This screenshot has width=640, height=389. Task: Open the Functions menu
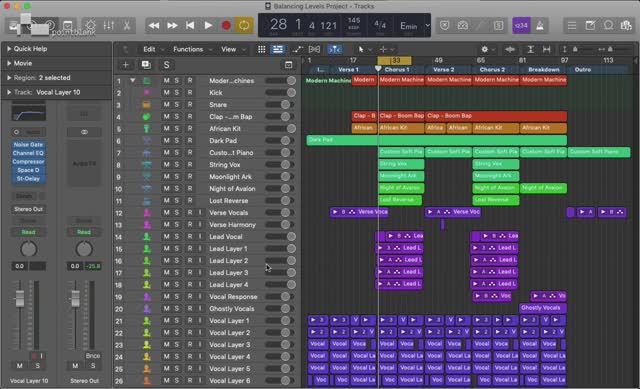coord(192,49)
